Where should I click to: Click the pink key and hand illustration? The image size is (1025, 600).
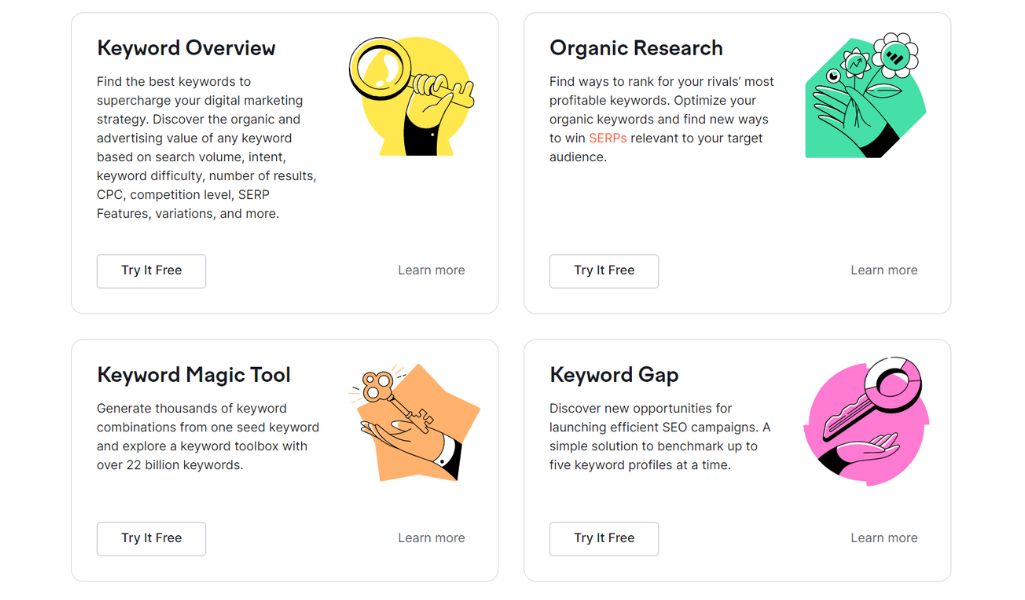pyautogui.click(x=866, y=422)
